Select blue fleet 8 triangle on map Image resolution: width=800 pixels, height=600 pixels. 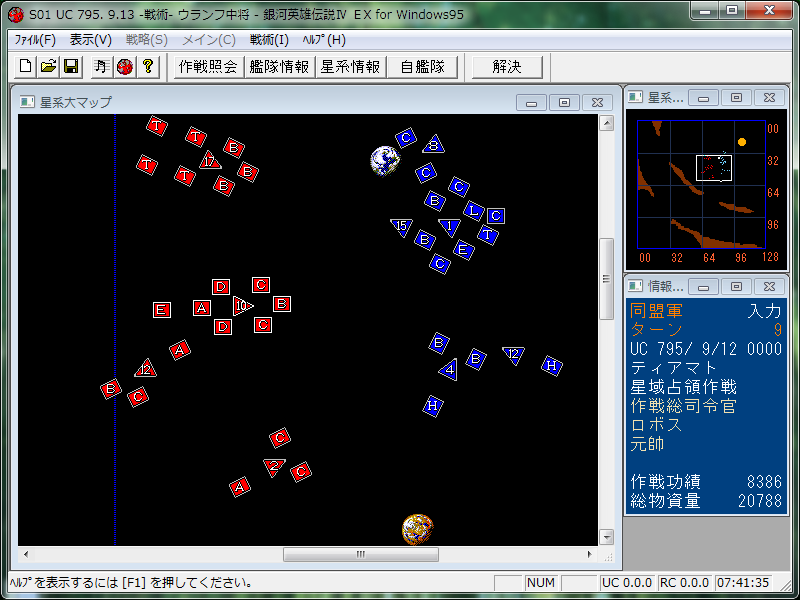pyautogui.click(x=434, y=145)
